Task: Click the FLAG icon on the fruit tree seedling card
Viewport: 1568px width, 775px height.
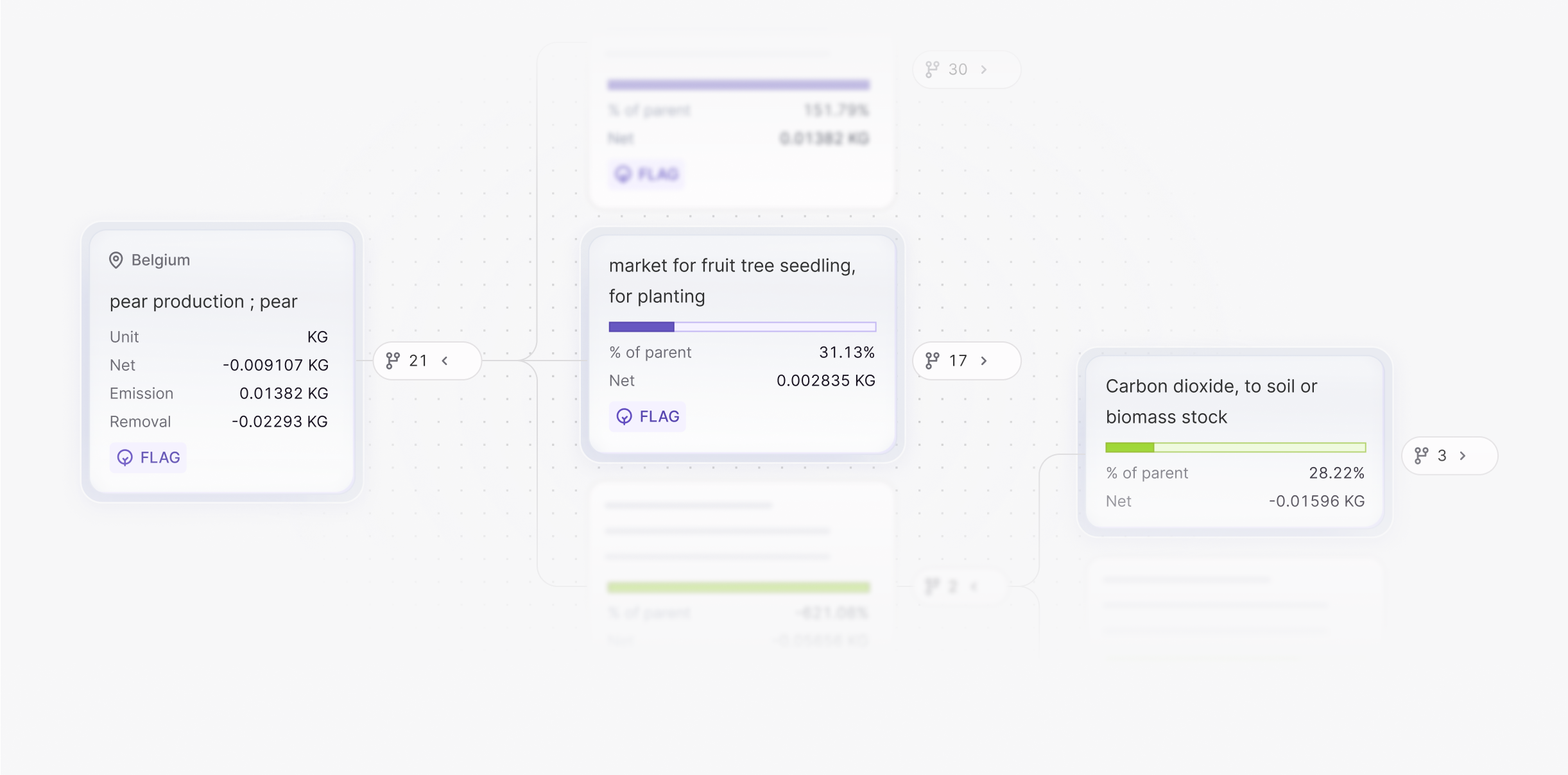Action: point(625,416)
